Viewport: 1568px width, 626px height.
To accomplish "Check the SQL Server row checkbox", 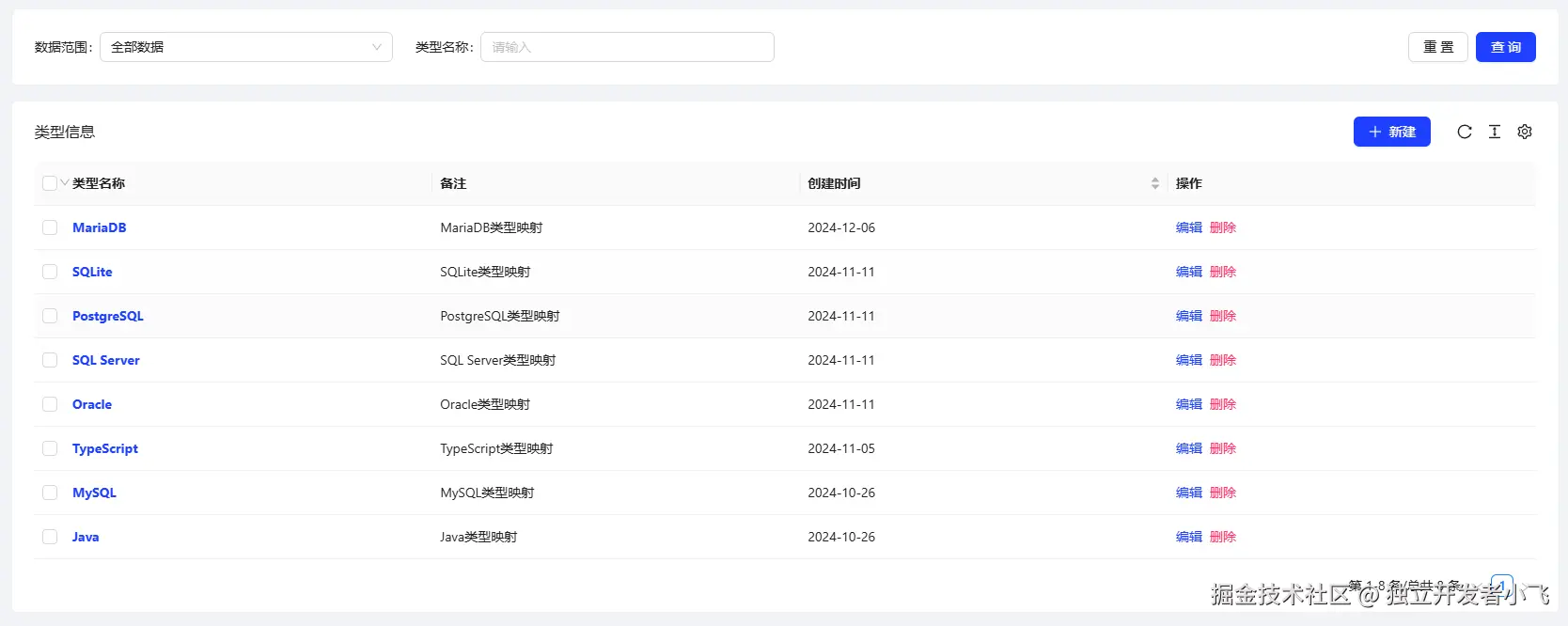I will 50,360.
